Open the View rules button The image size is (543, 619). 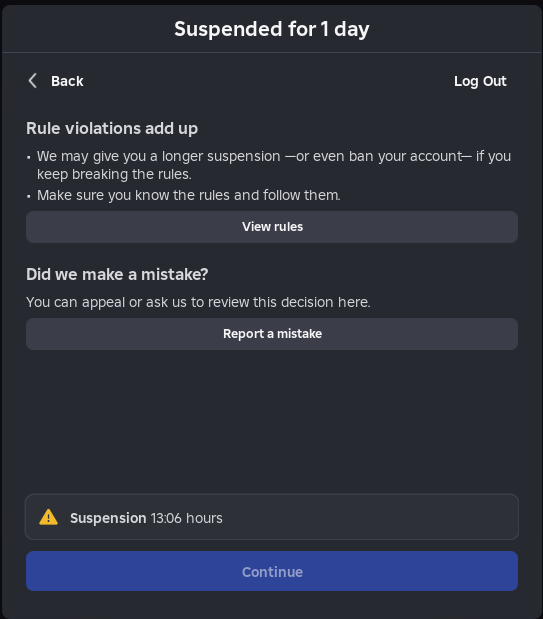coord(272,227)
